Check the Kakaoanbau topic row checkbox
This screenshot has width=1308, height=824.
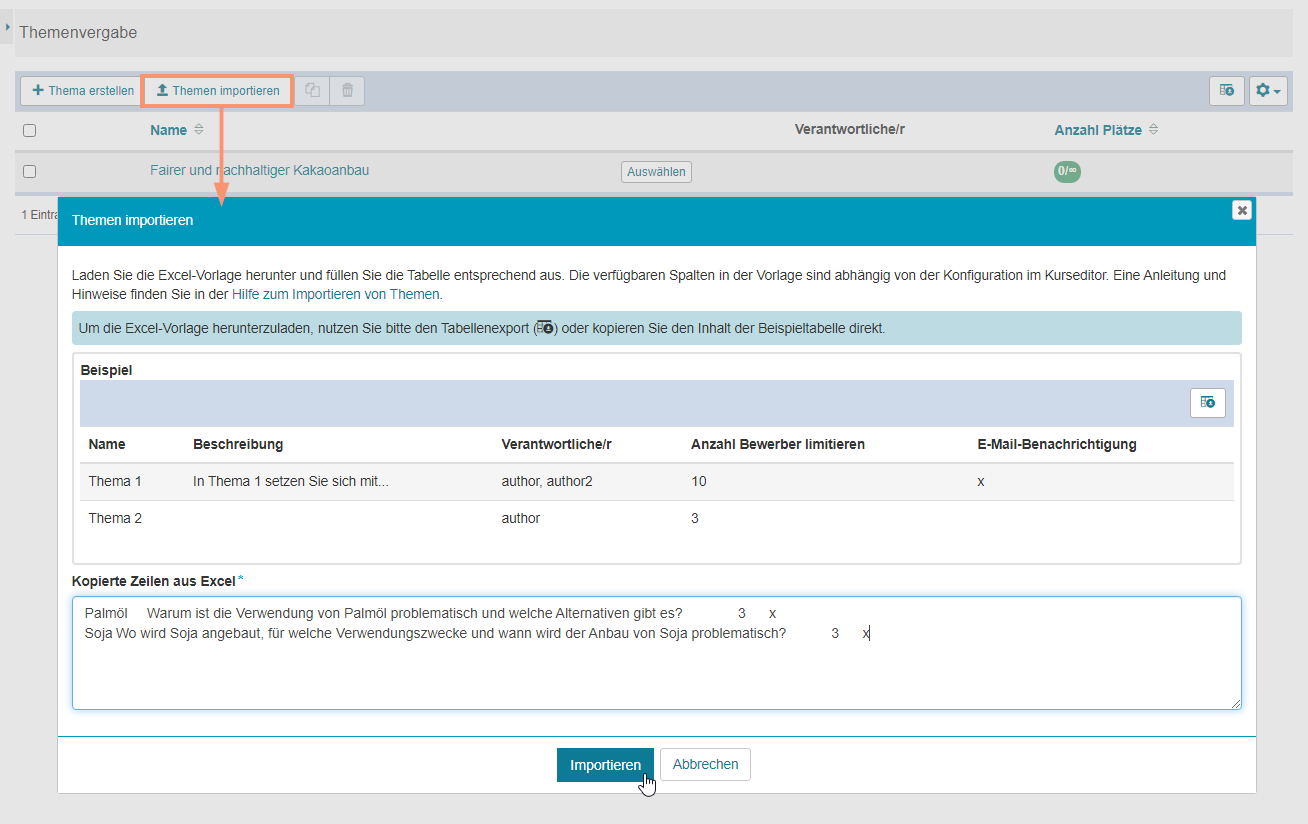click(30, 172)
